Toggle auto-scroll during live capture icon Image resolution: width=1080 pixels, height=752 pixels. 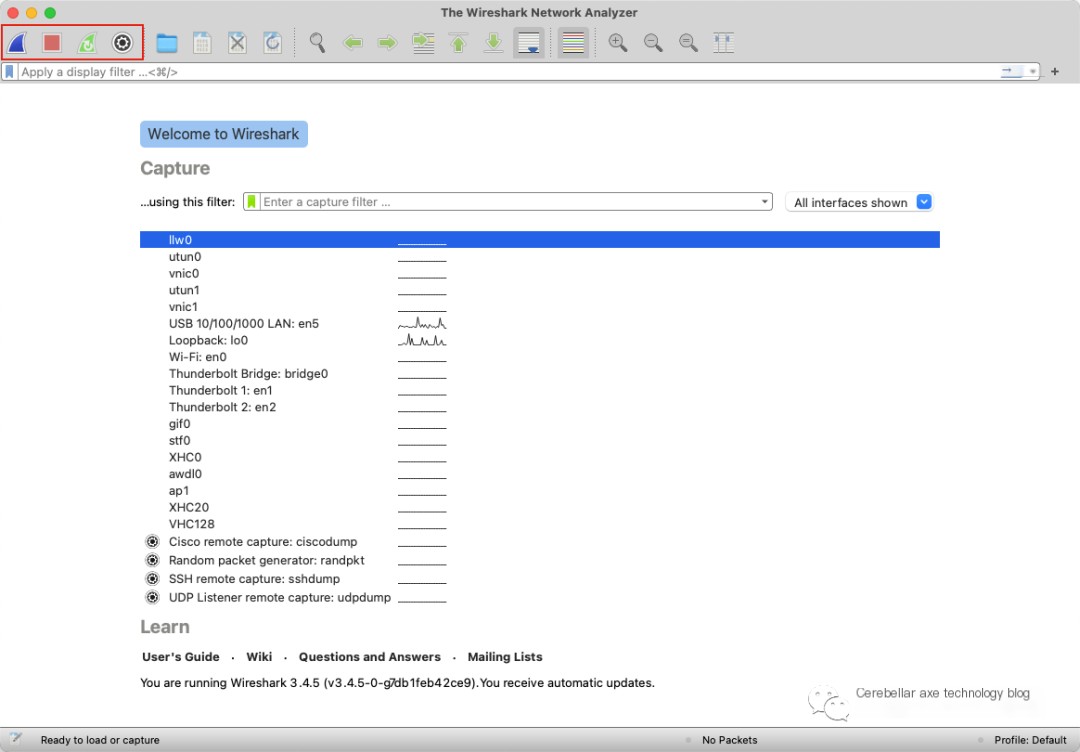pos(529,43)
